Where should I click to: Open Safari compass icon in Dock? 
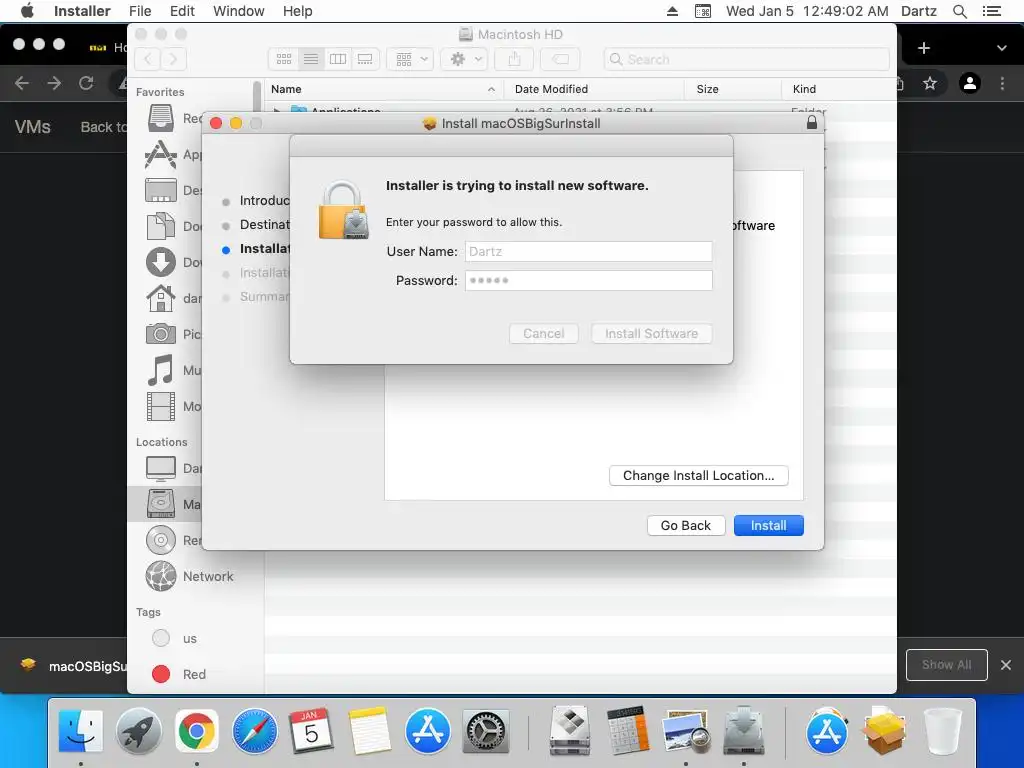click(x=255, y=731)
